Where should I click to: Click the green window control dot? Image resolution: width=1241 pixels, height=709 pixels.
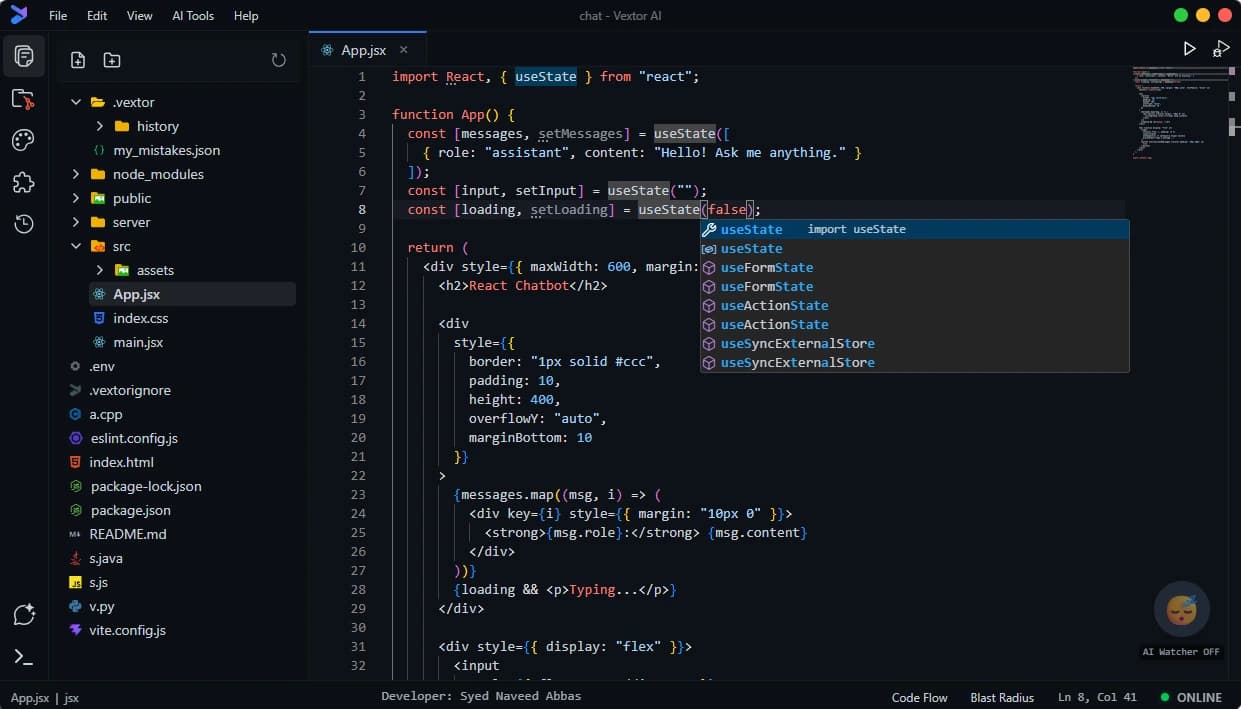[x=1181, y=15]
